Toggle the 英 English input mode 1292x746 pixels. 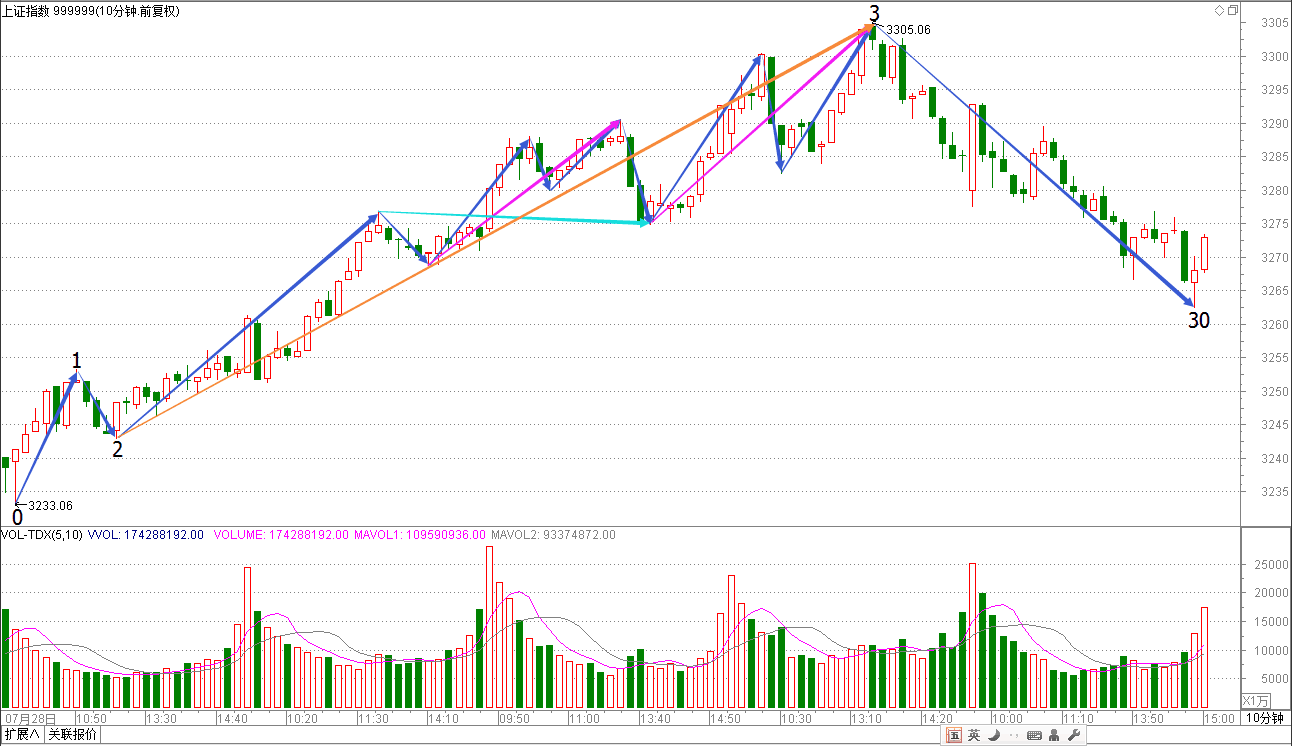tap(974, 736)
